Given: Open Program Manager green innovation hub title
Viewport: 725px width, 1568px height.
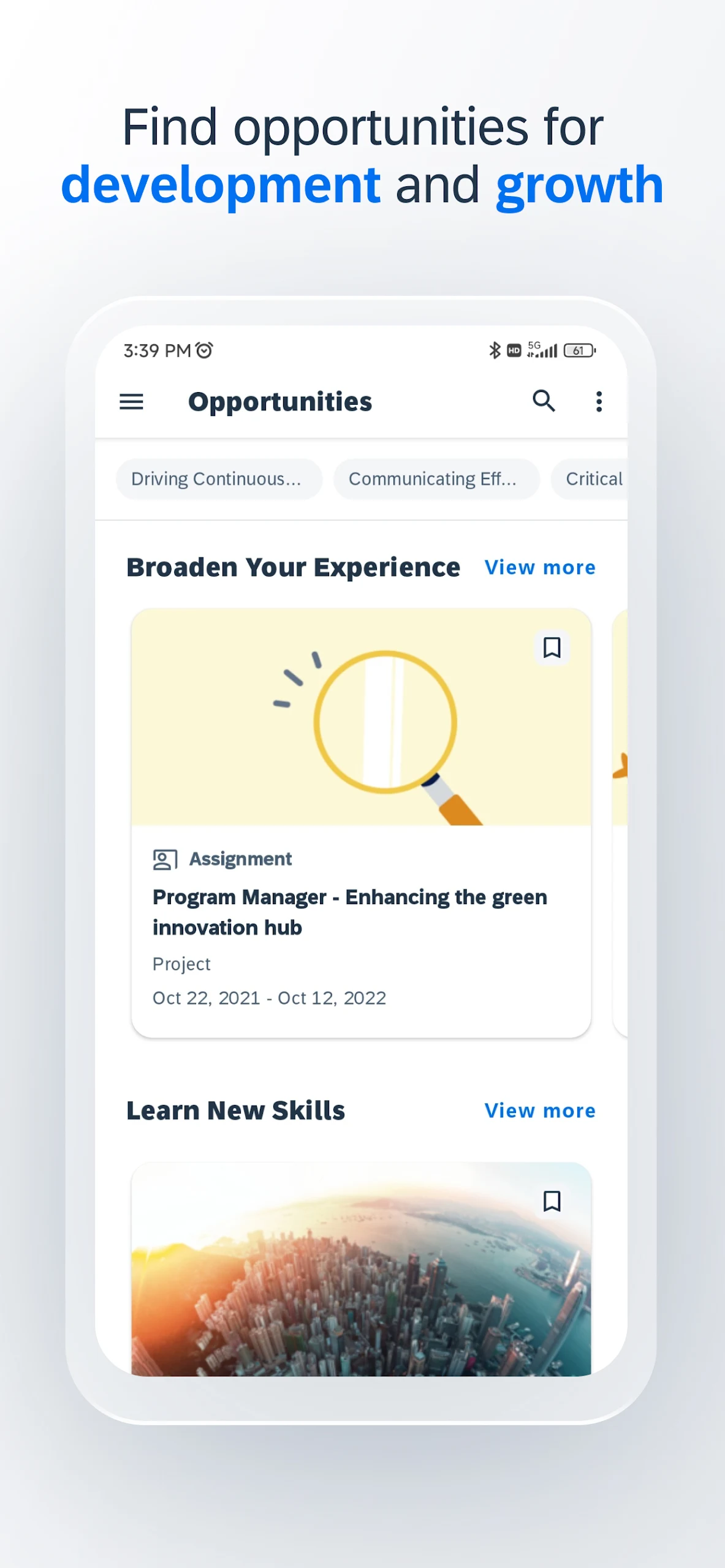Looking at the screenshot, I should pos(349,912).
